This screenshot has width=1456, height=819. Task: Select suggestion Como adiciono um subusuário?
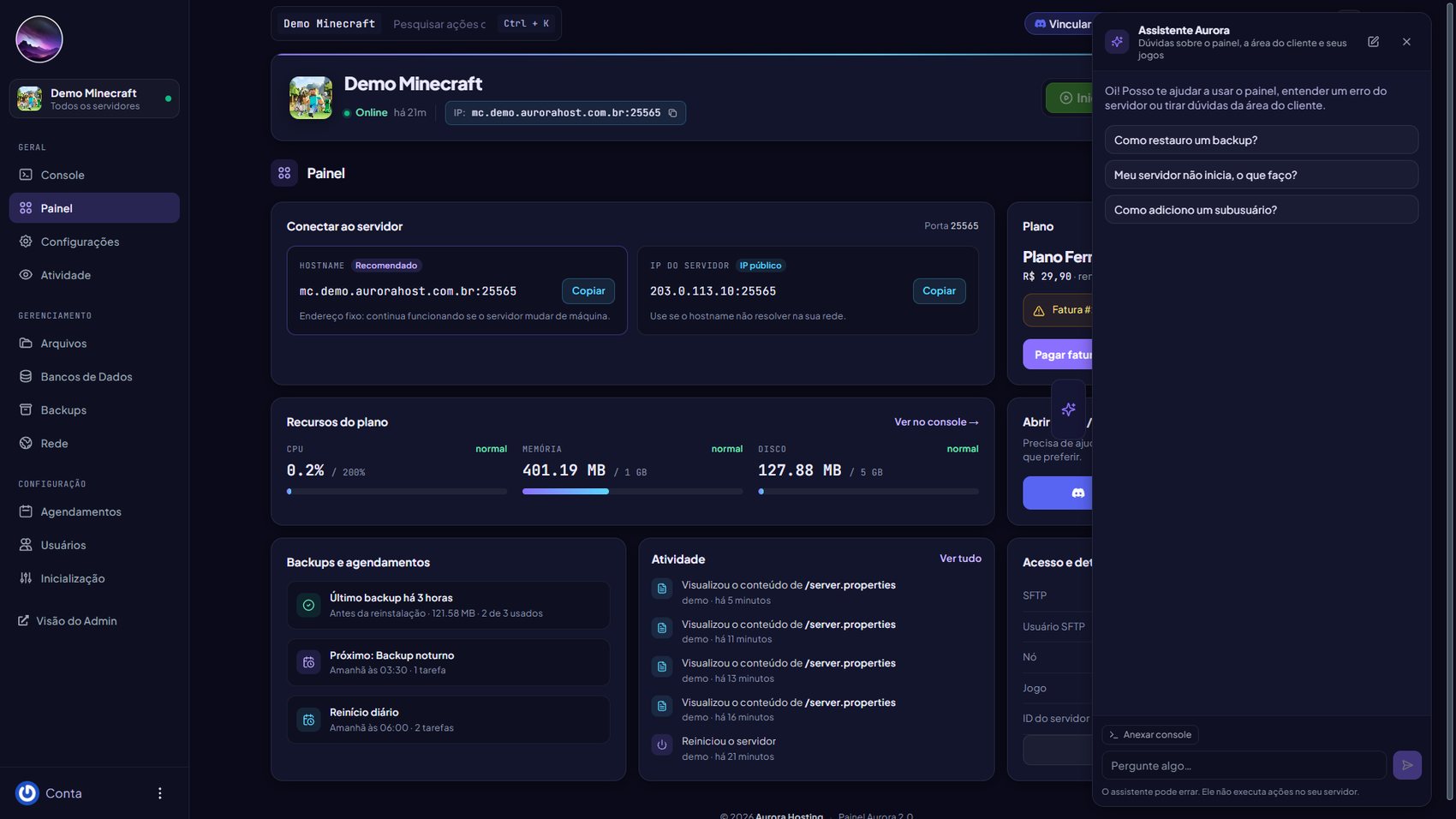click(1261, 210)
